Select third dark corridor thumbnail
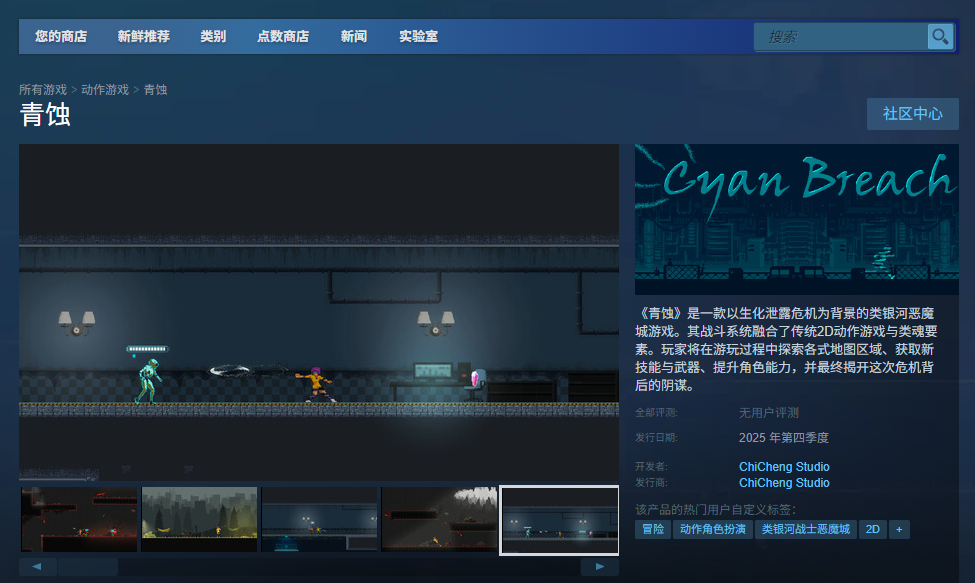Screen dimensions: 975x583 319,520
